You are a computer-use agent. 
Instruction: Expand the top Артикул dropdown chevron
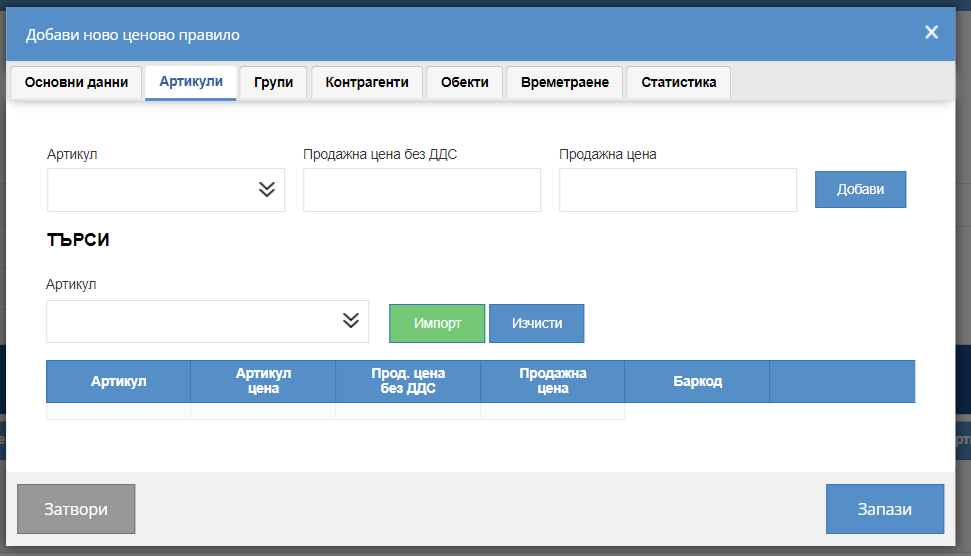tap(267, 189)
